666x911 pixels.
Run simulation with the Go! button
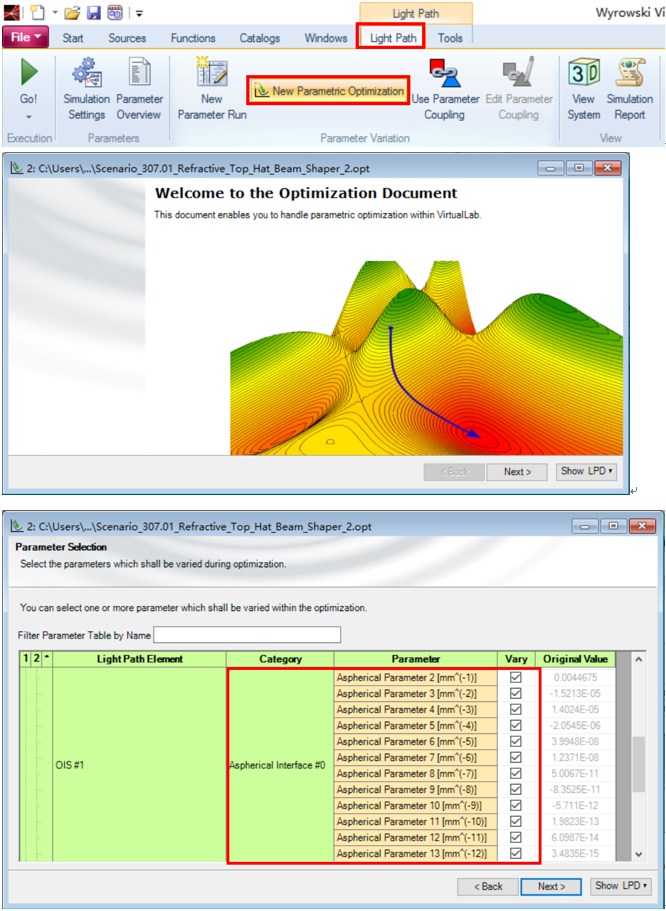coord(28,81)
